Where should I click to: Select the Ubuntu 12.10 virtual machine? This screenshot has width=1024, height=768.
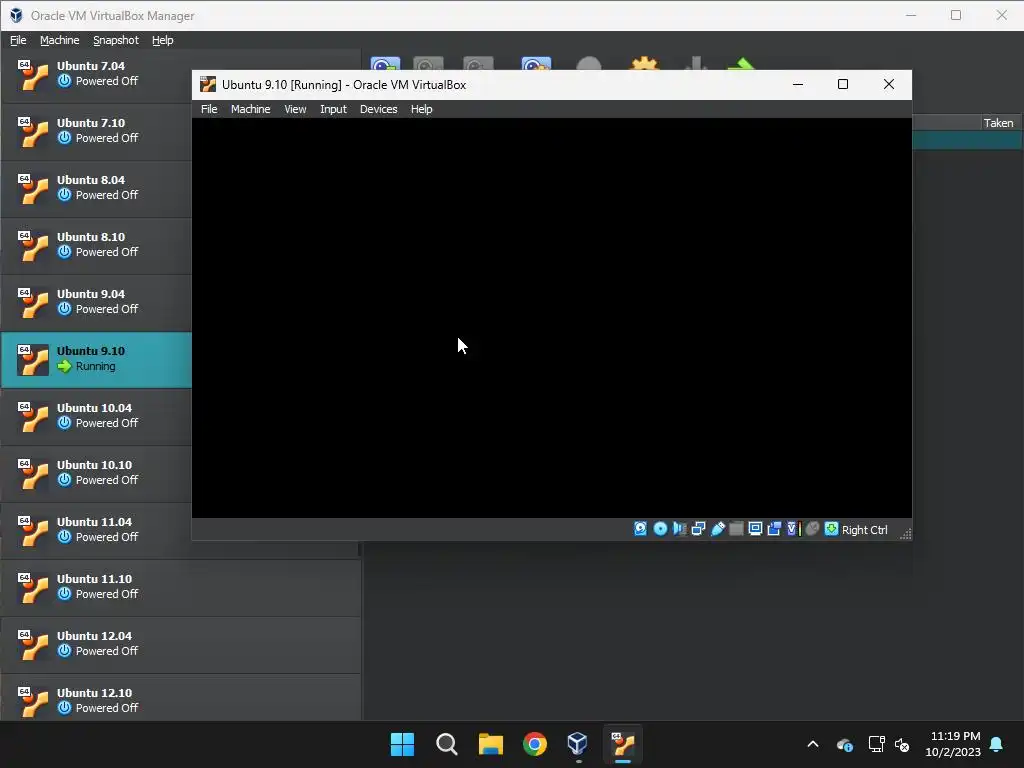181,698
